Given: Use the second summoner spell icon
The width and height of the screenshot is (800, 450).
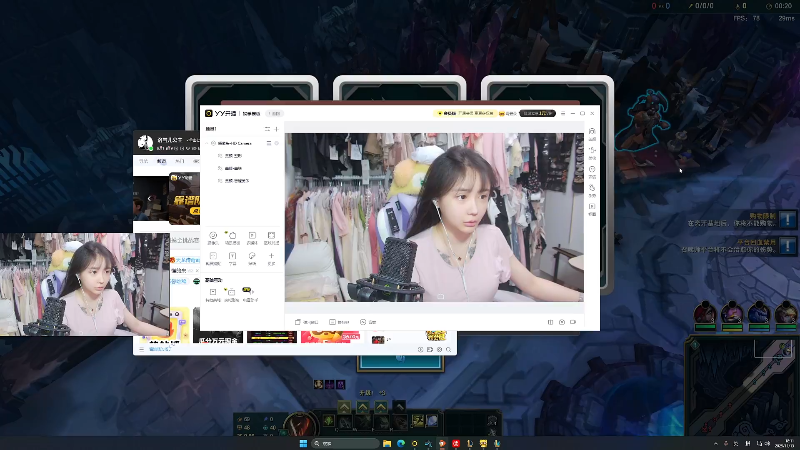Looking at the screenshot, I should (432, 421).
